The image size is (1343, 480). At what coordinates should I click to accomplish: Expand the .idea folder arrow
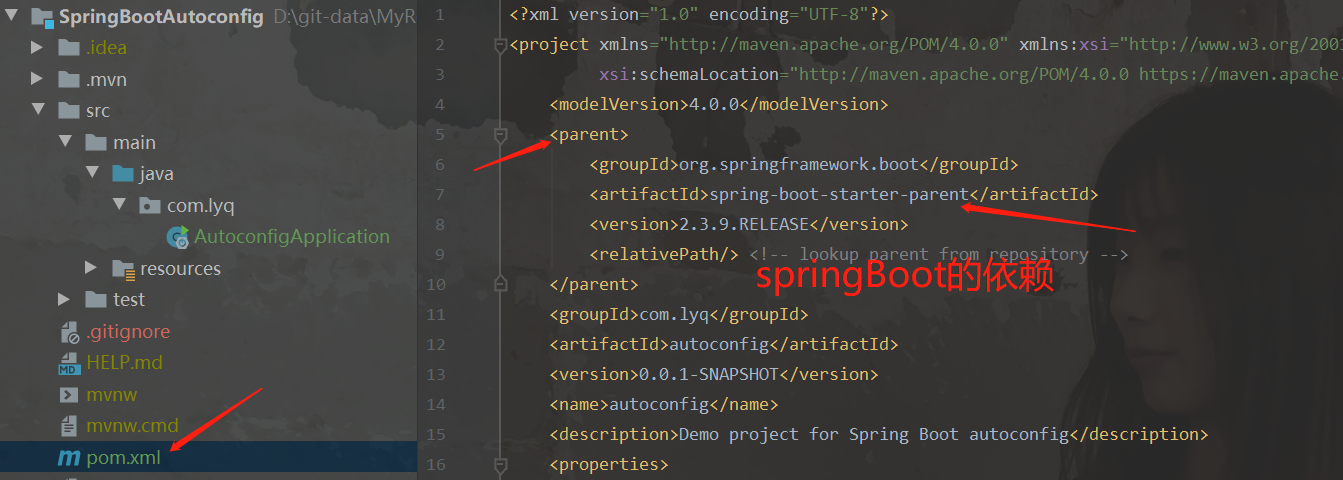pos(38,47)
